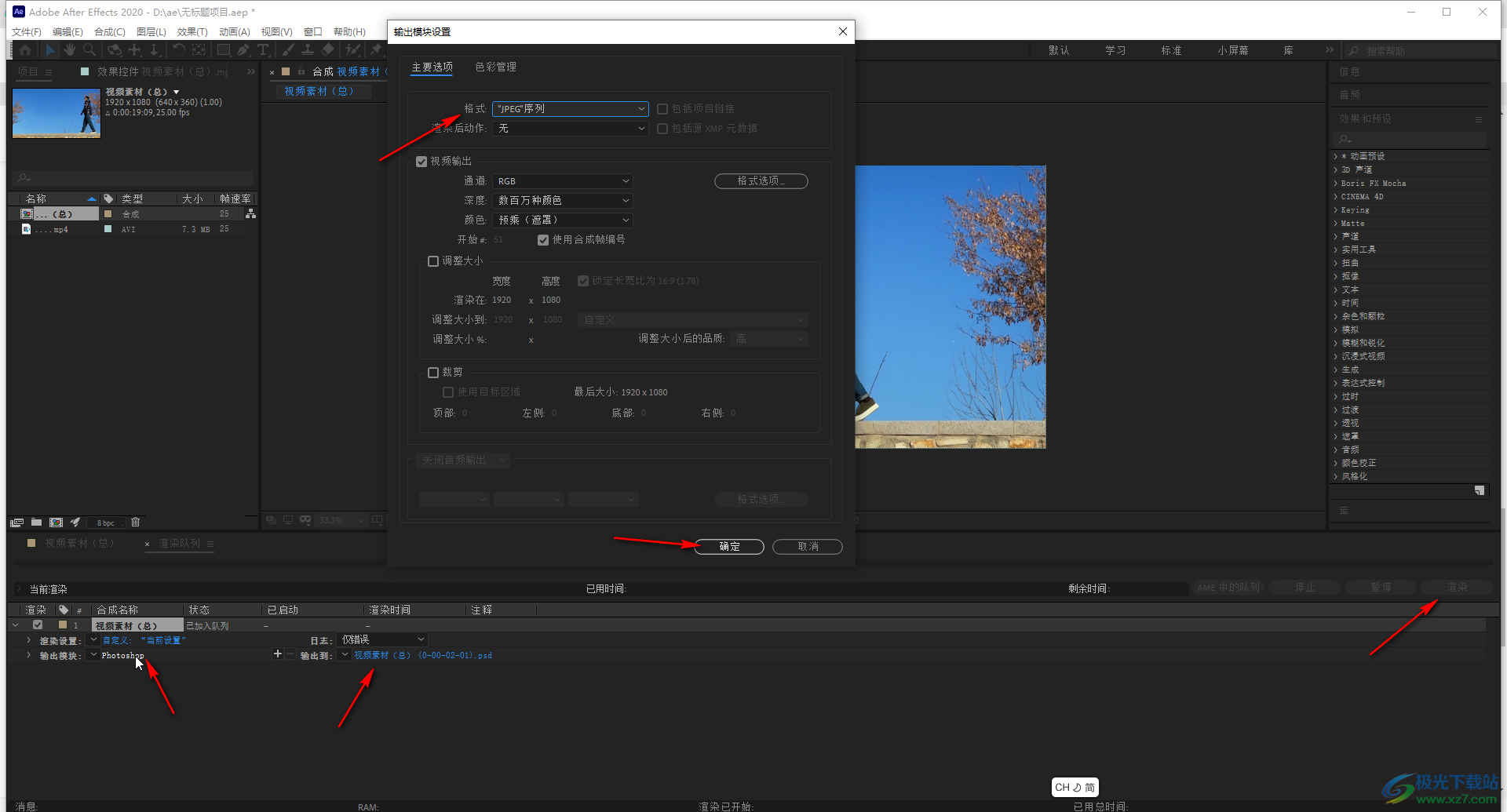Click the label color swatch of 合成 row
1507x812 pixels.
(108, 214)
